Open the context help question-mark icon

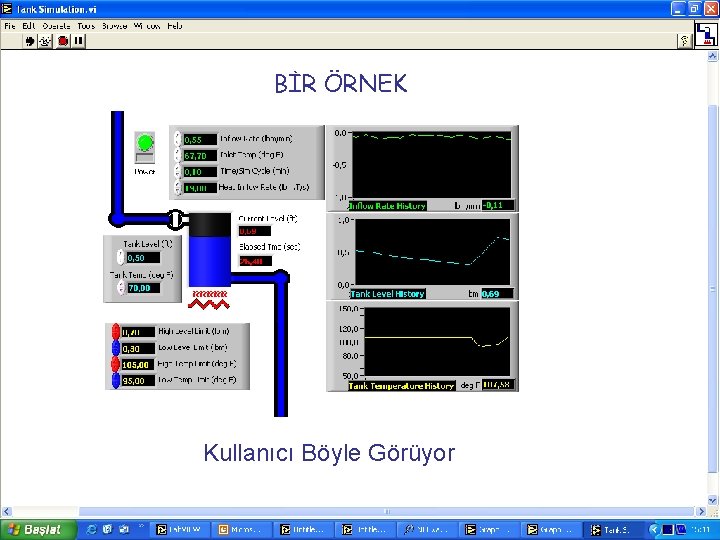(685, 41)
